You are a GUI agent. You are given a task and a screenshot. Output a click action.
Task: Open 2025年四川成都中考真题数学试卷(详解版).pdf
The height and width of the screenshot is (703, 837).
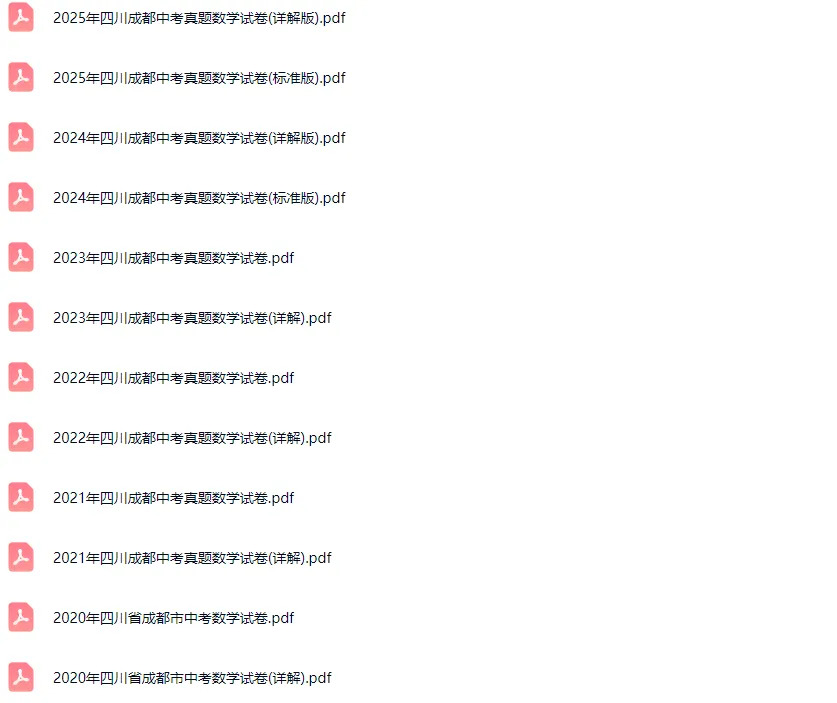pos(199,18)
